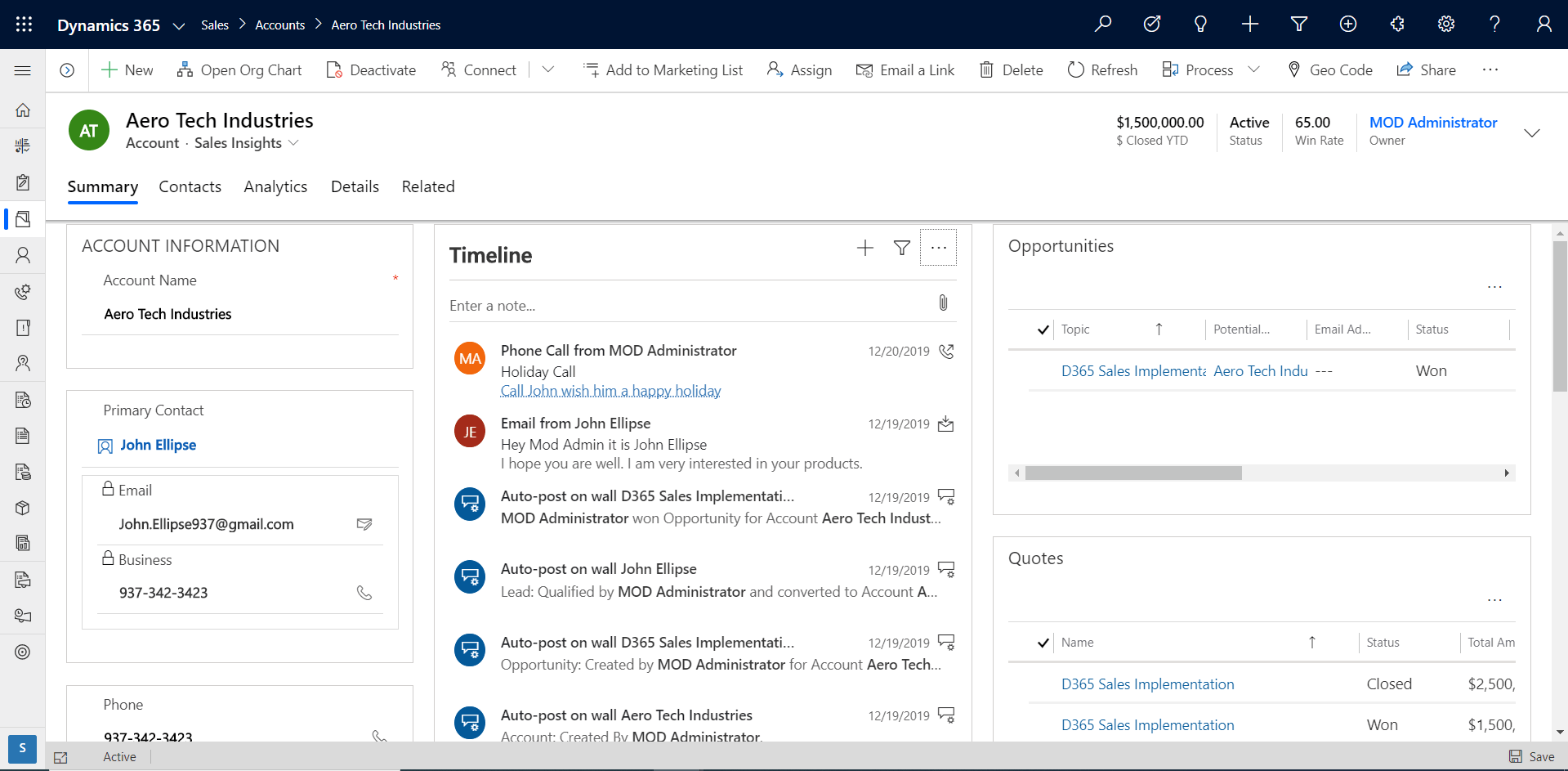Click Opportunities horizontal scrollbar thumb

tap(1133, 473)
